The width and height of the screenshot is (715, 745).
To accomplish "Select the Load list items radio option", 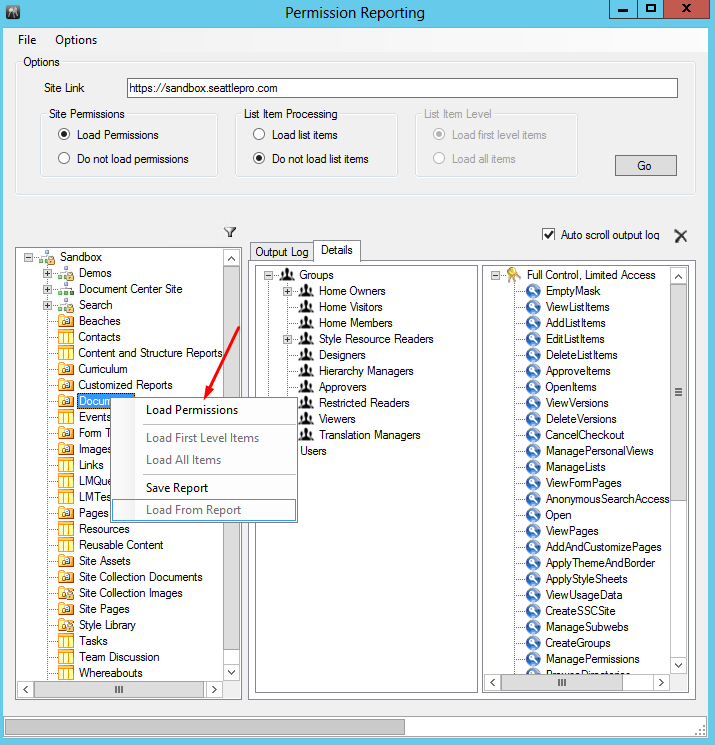I will (259, 135).
